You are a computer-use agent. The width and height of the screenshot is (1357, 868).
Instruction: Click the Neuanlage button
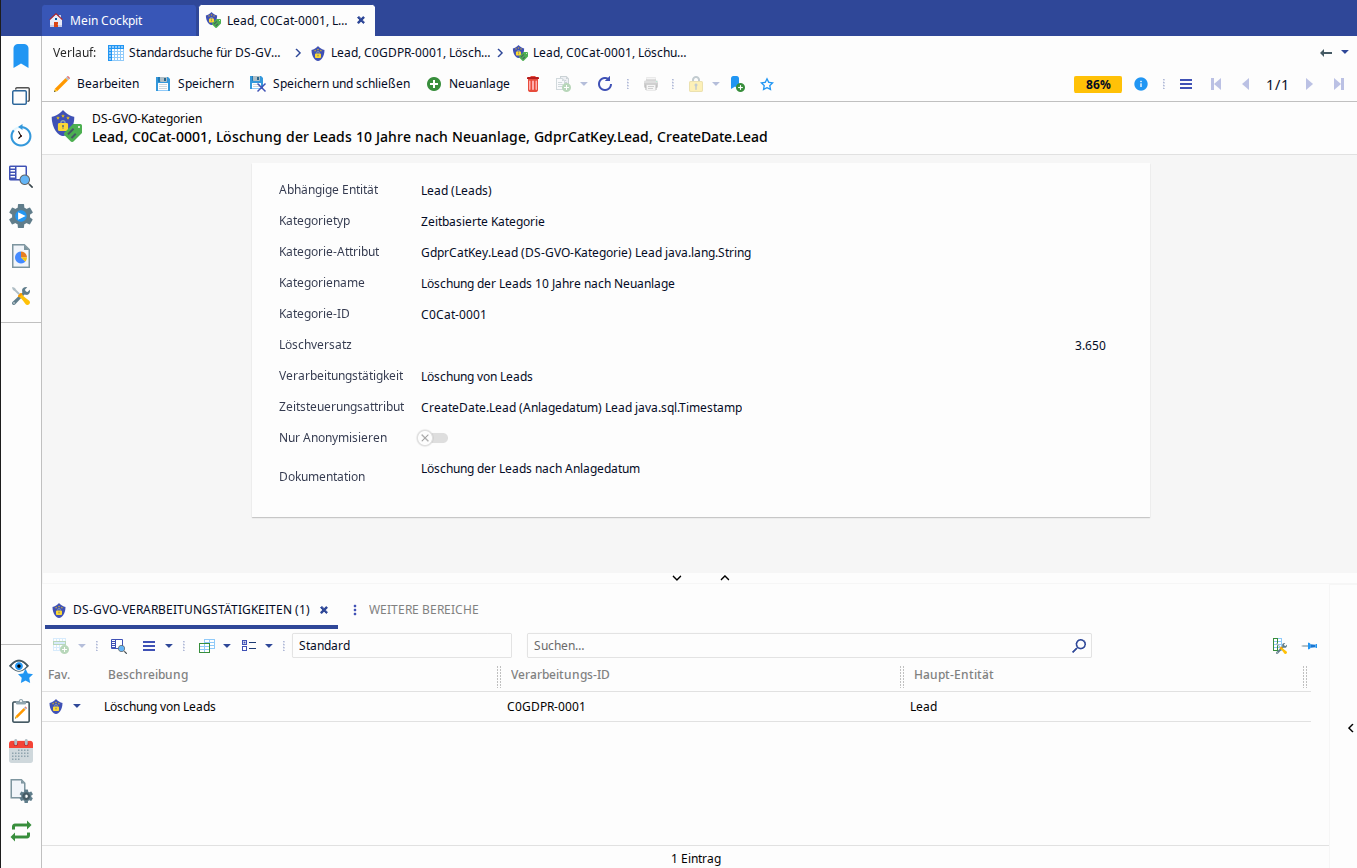point(468,84)
